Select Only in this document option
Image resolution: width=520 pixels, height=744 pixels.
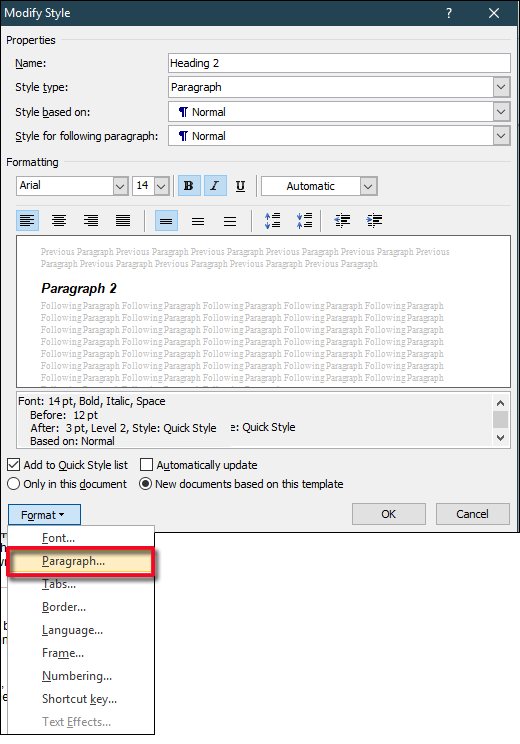[14, 484]
